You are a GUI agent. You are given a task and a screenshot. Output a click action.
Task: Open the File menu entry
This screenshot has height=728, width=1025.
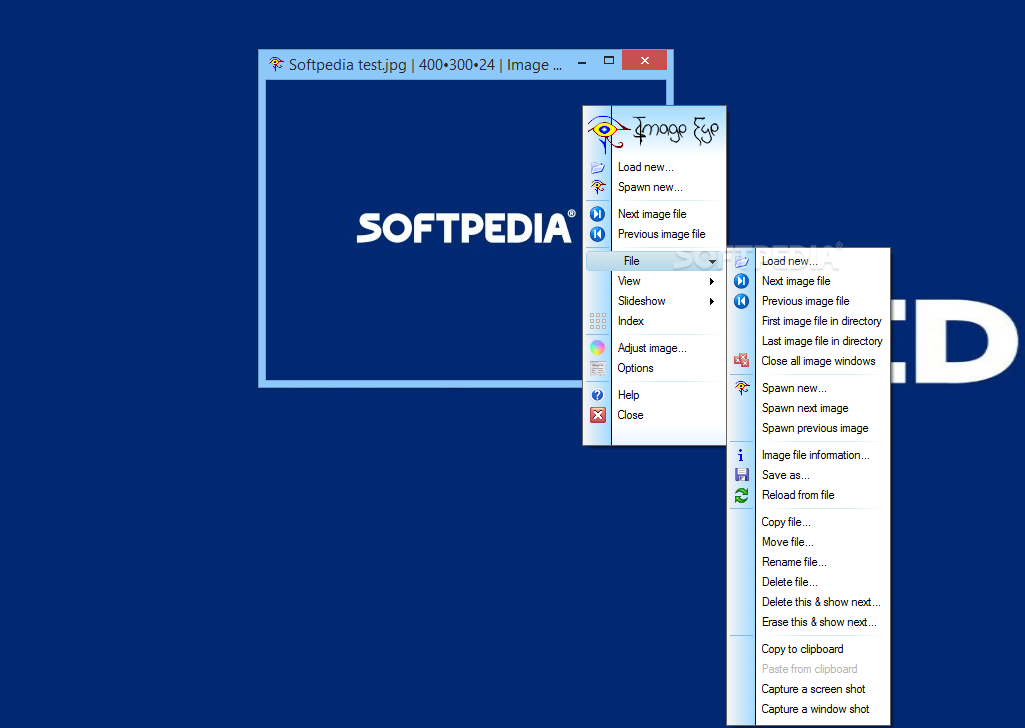(655, 261)
